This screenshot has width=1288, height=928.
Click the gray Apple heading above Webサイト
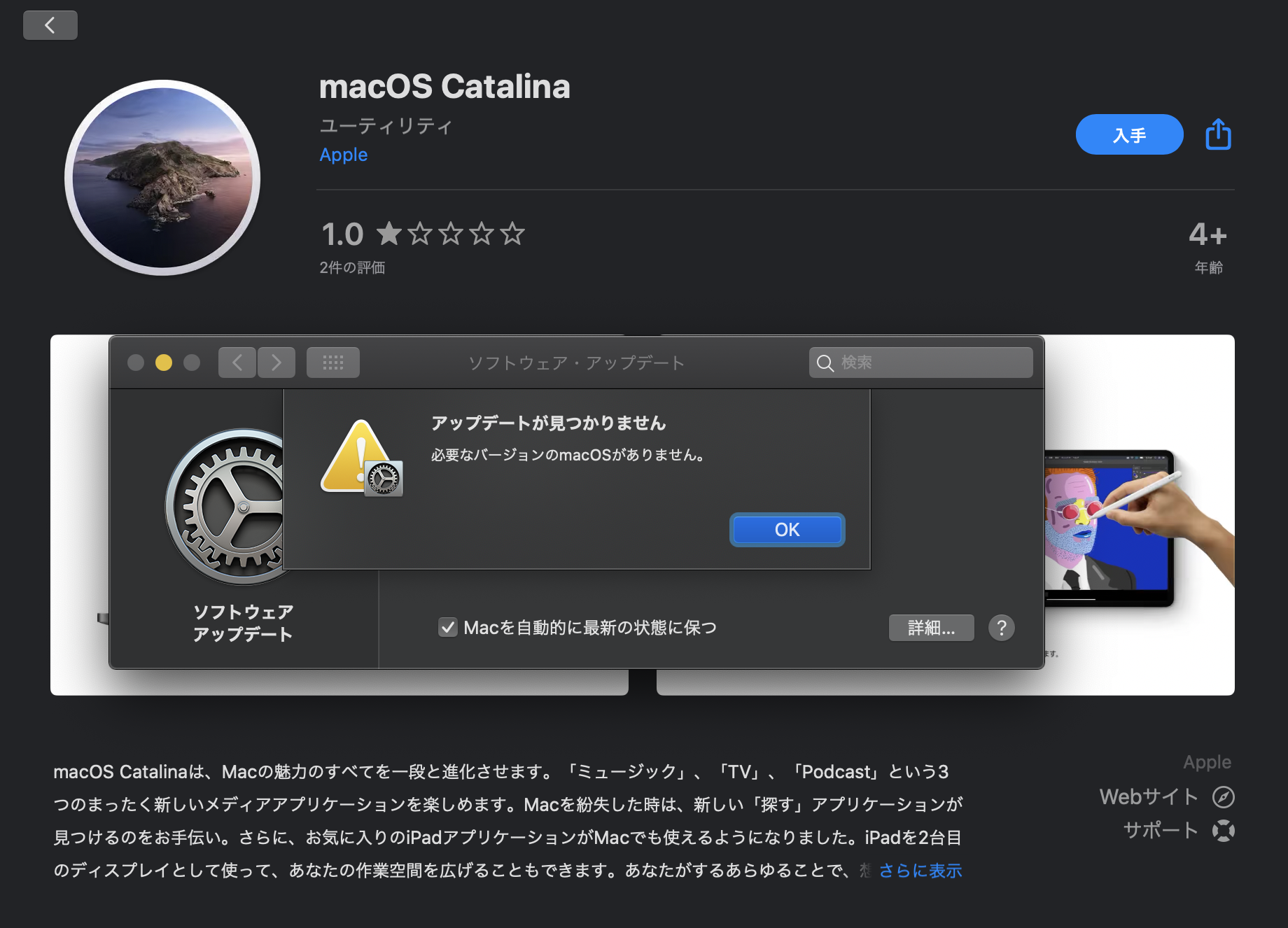1207,762
